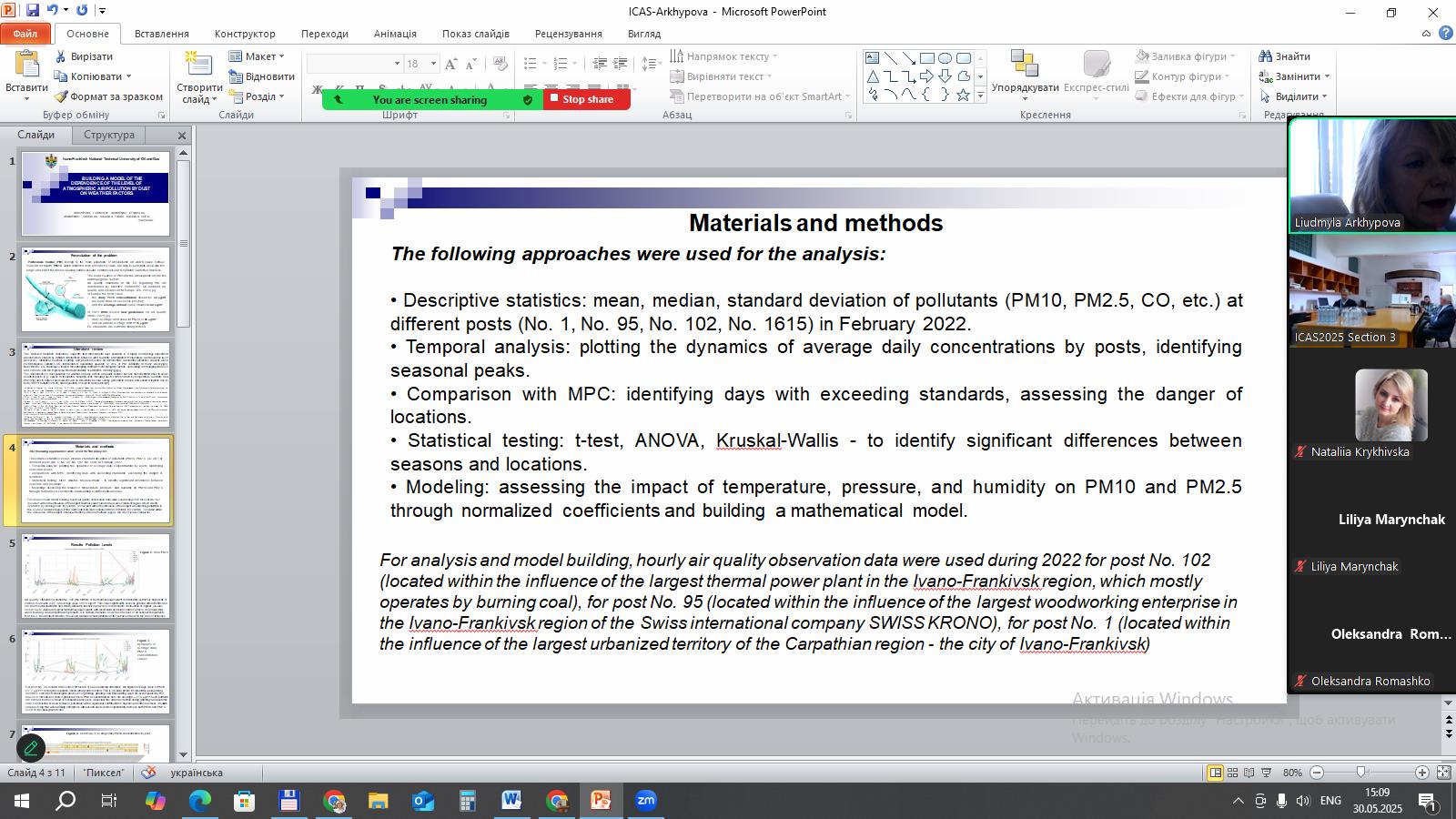Open the Zoom app in the taskbar
This screenshot has height=819, width=1456.
pos(646,801)
